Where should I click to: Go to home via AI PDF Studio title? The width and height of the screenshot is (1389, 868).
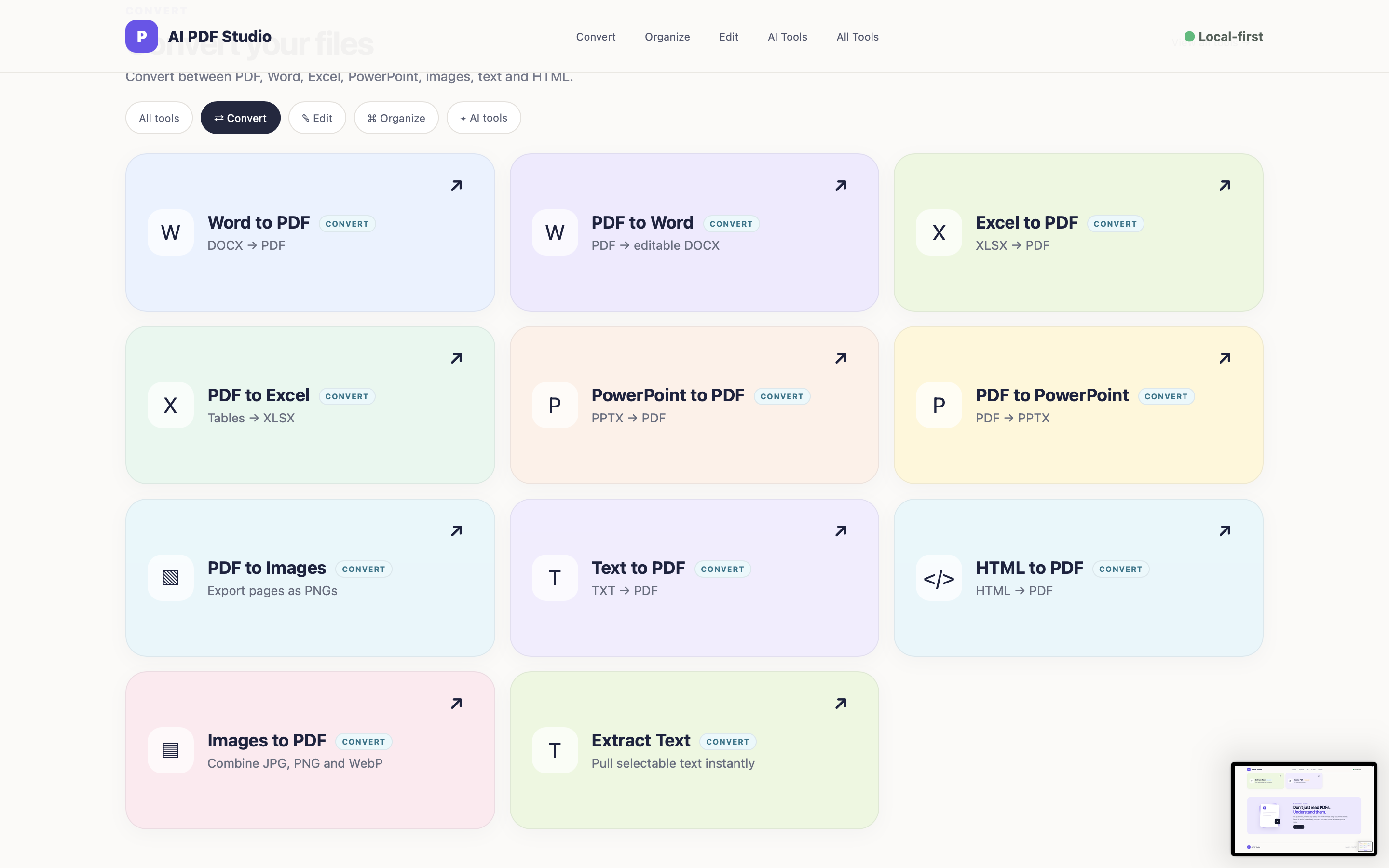(220, 36)
